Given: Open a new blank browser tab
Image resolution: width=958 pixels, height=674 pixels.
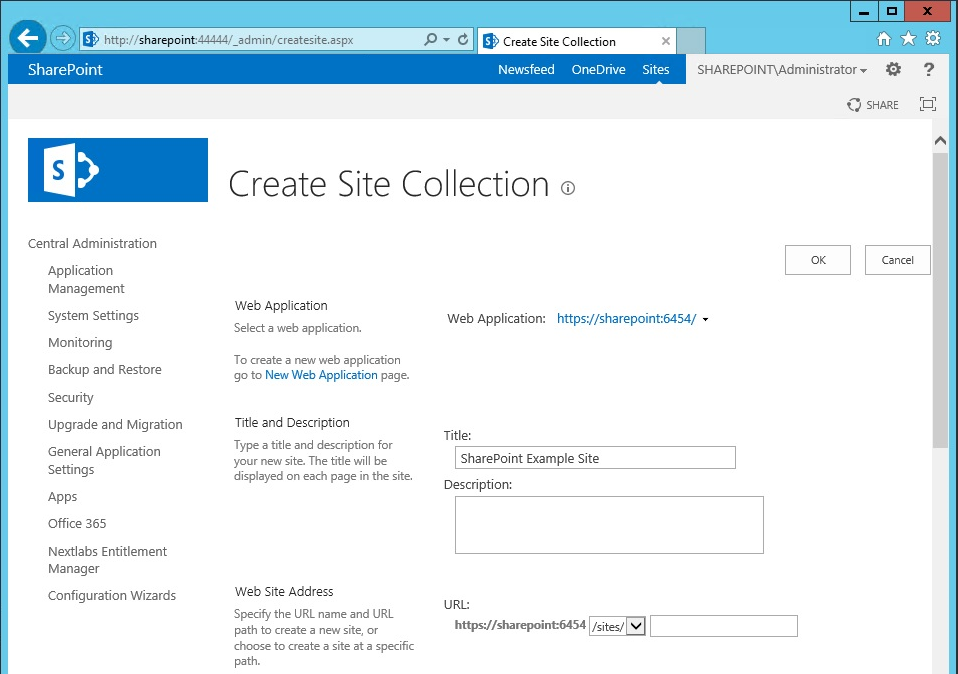Looking at the screenshot, I should click(691, 40).
